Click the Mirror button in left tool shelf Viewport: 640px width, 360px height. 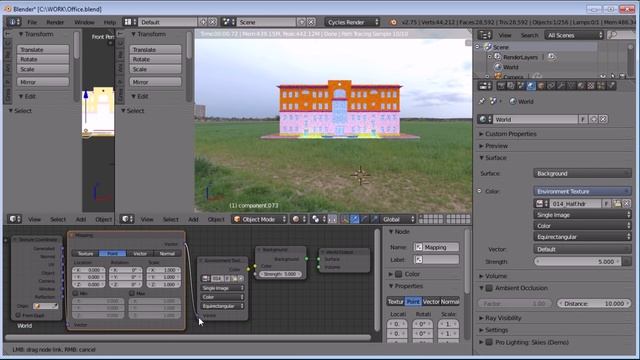pos(43,82)
